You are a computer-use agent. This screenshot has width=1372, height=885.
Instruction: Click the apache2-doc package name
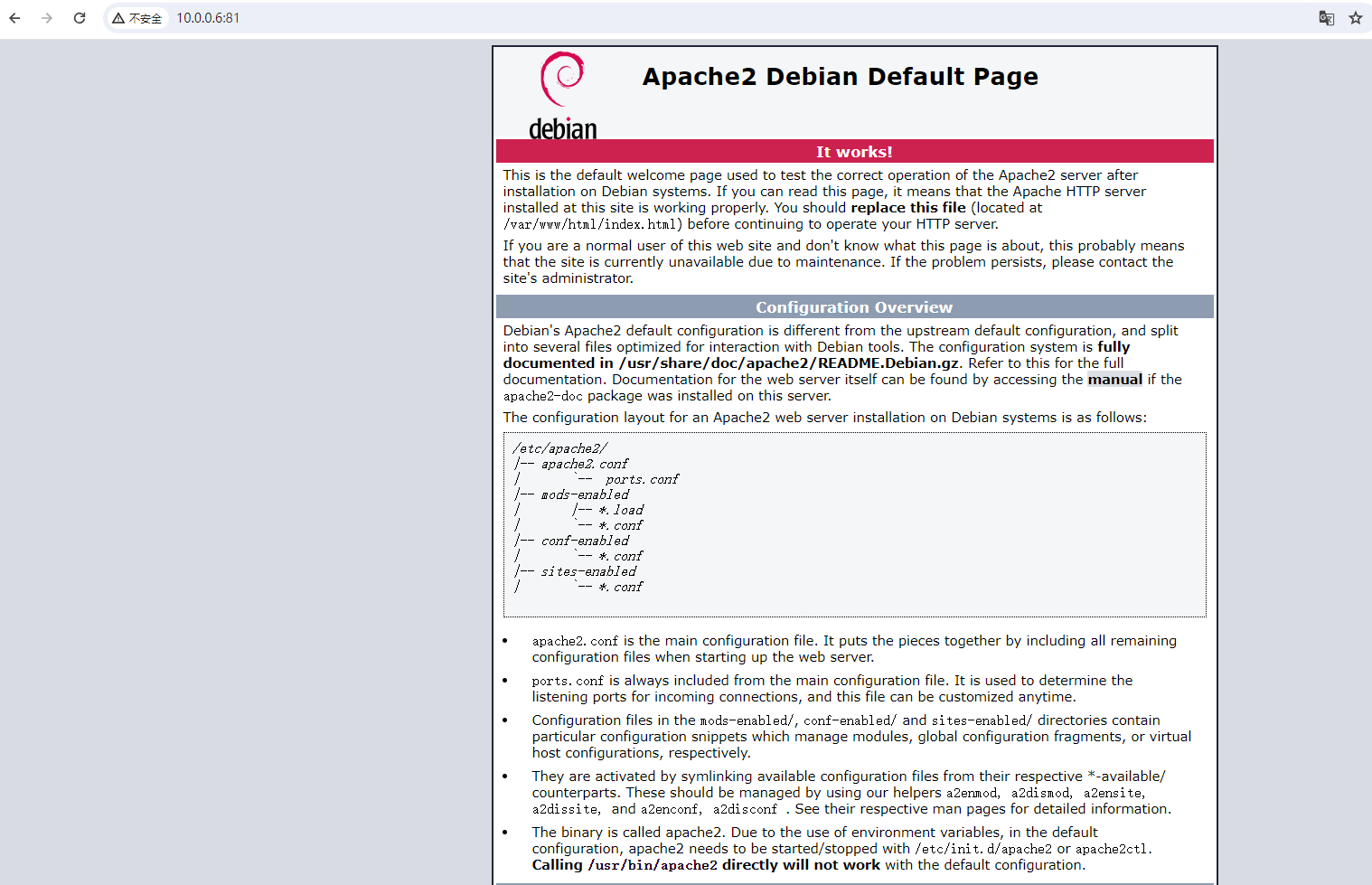[543, 396]
